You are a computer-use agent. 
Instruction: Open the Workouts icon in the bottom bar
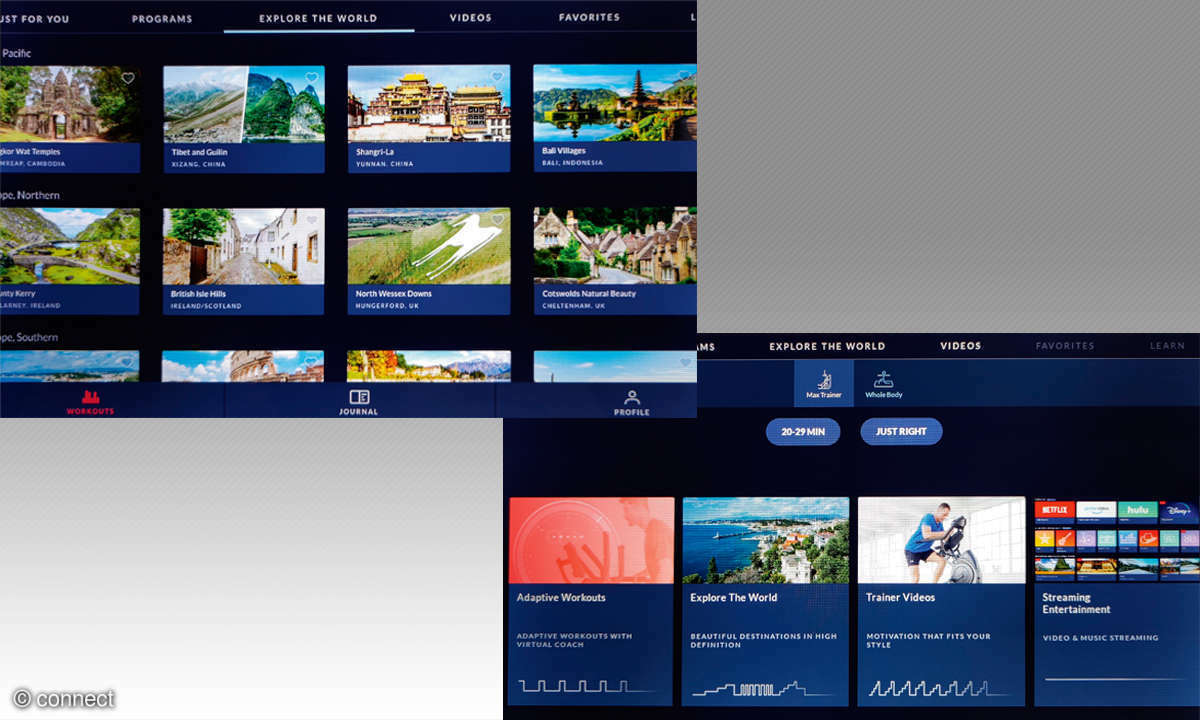pyautogui.click(x=90, y=397)
